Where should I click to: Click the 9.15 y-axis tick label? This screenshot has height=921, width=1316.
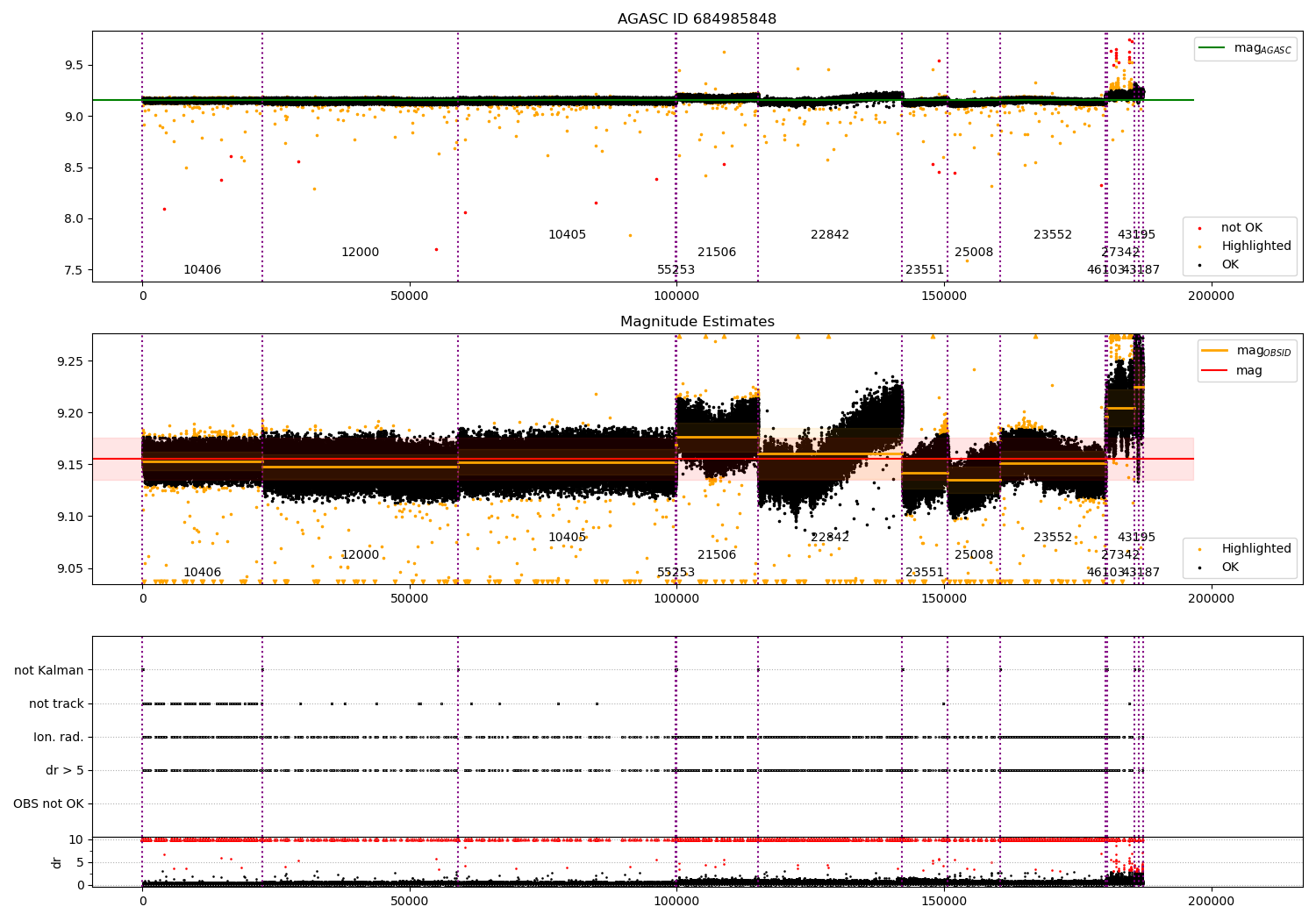69,465
